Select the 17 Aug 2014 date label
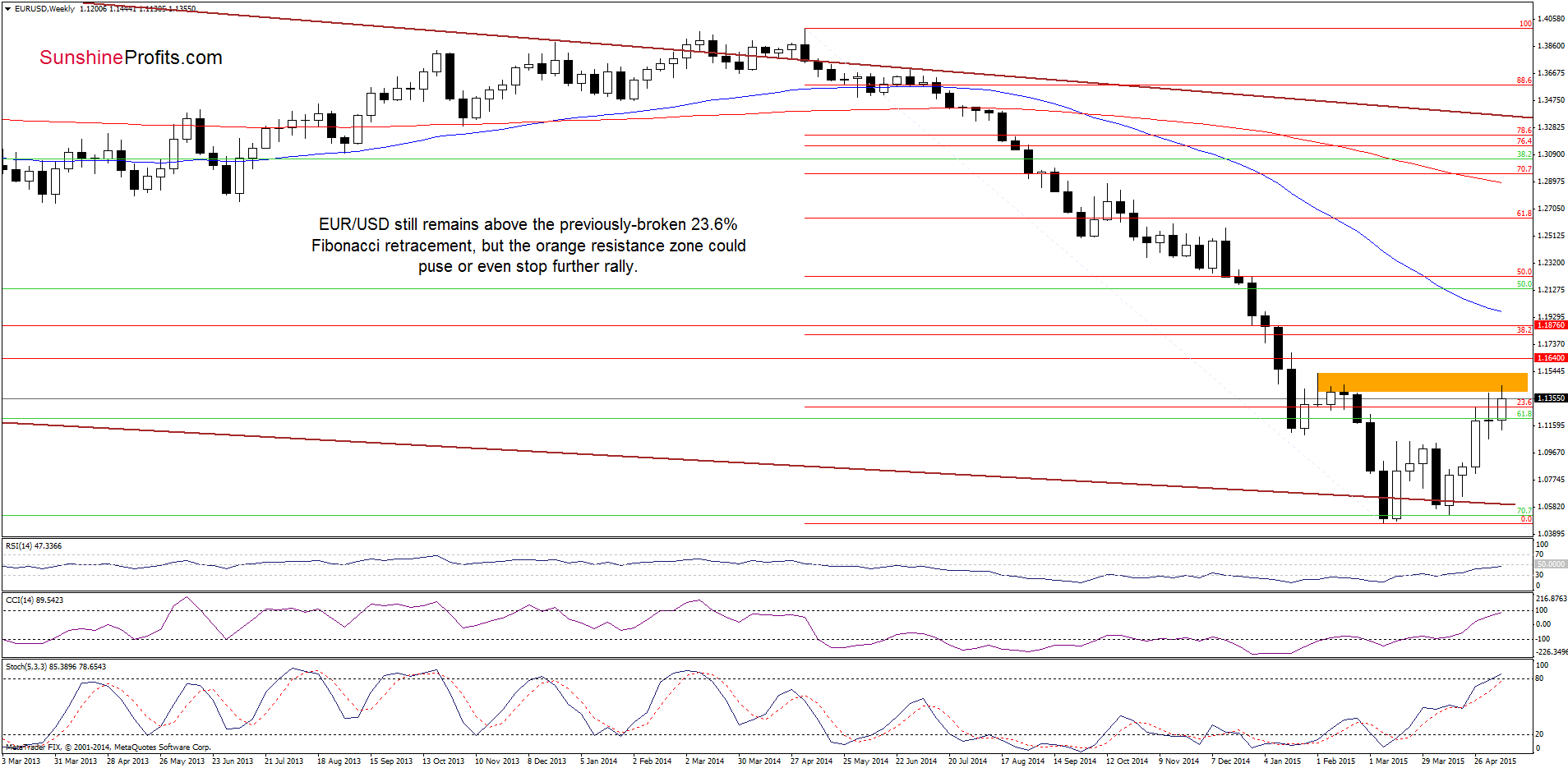The image size is (1568, 768). click(1022, 761)
